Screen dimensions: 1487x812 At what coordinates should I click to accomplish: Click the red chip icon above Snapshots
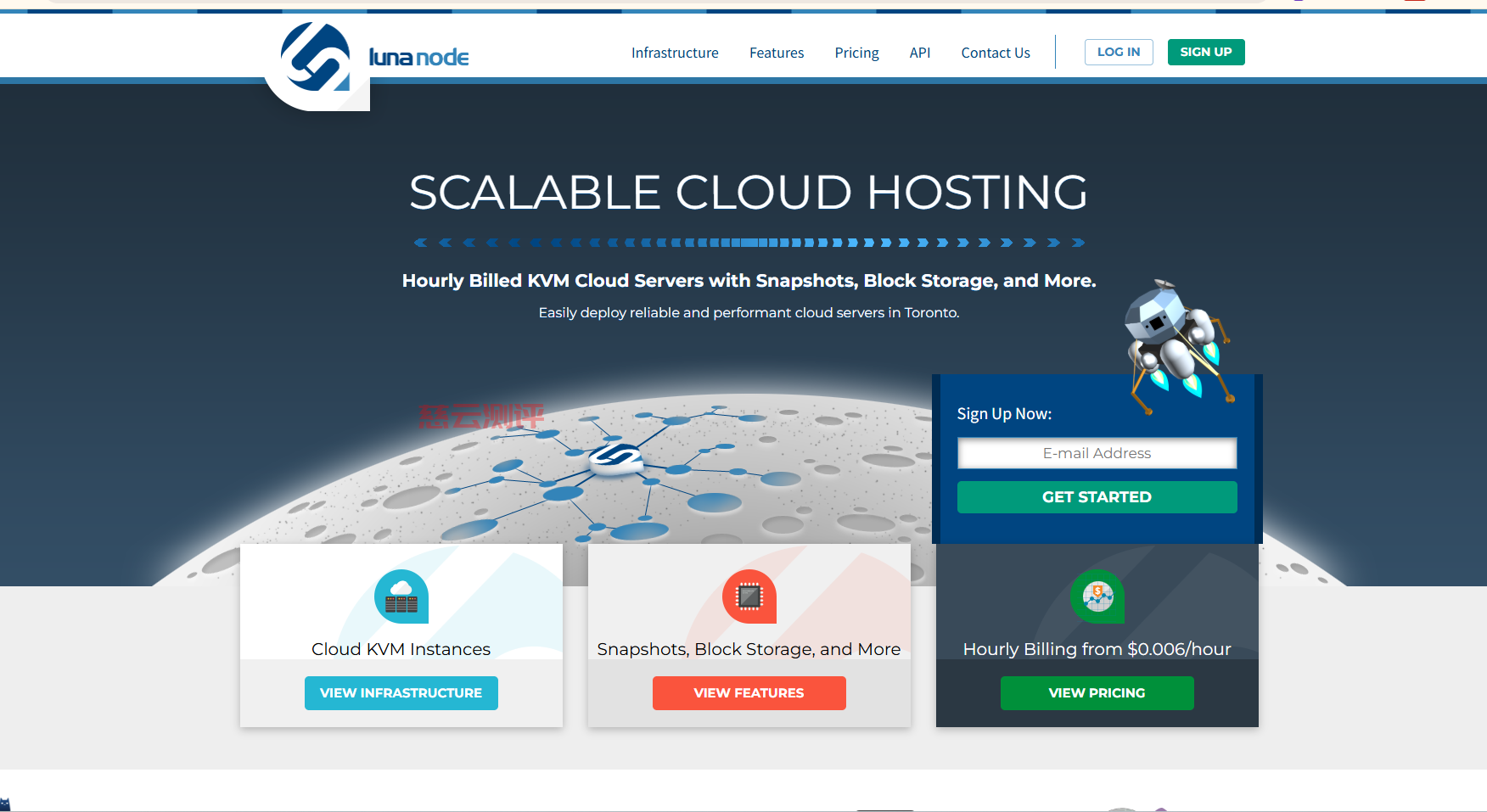point(749,596)
